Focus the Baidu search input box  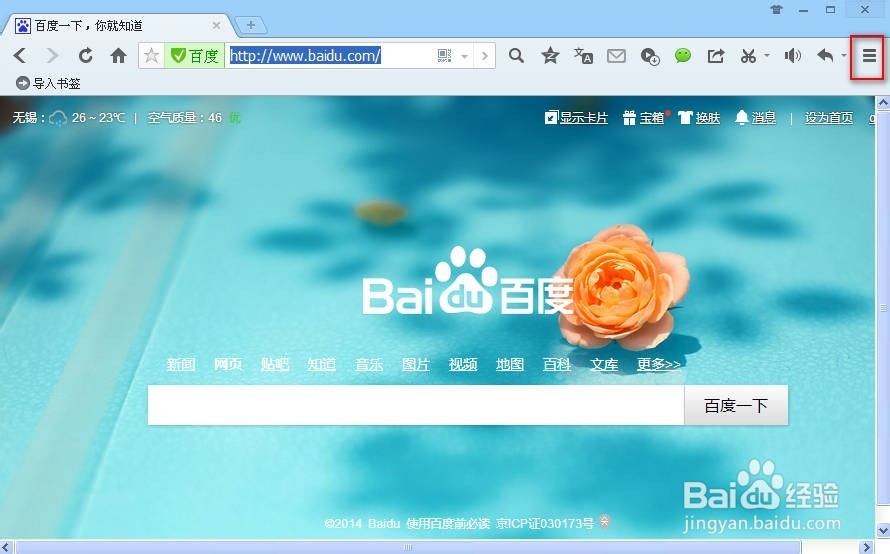[x=416, y=405]
